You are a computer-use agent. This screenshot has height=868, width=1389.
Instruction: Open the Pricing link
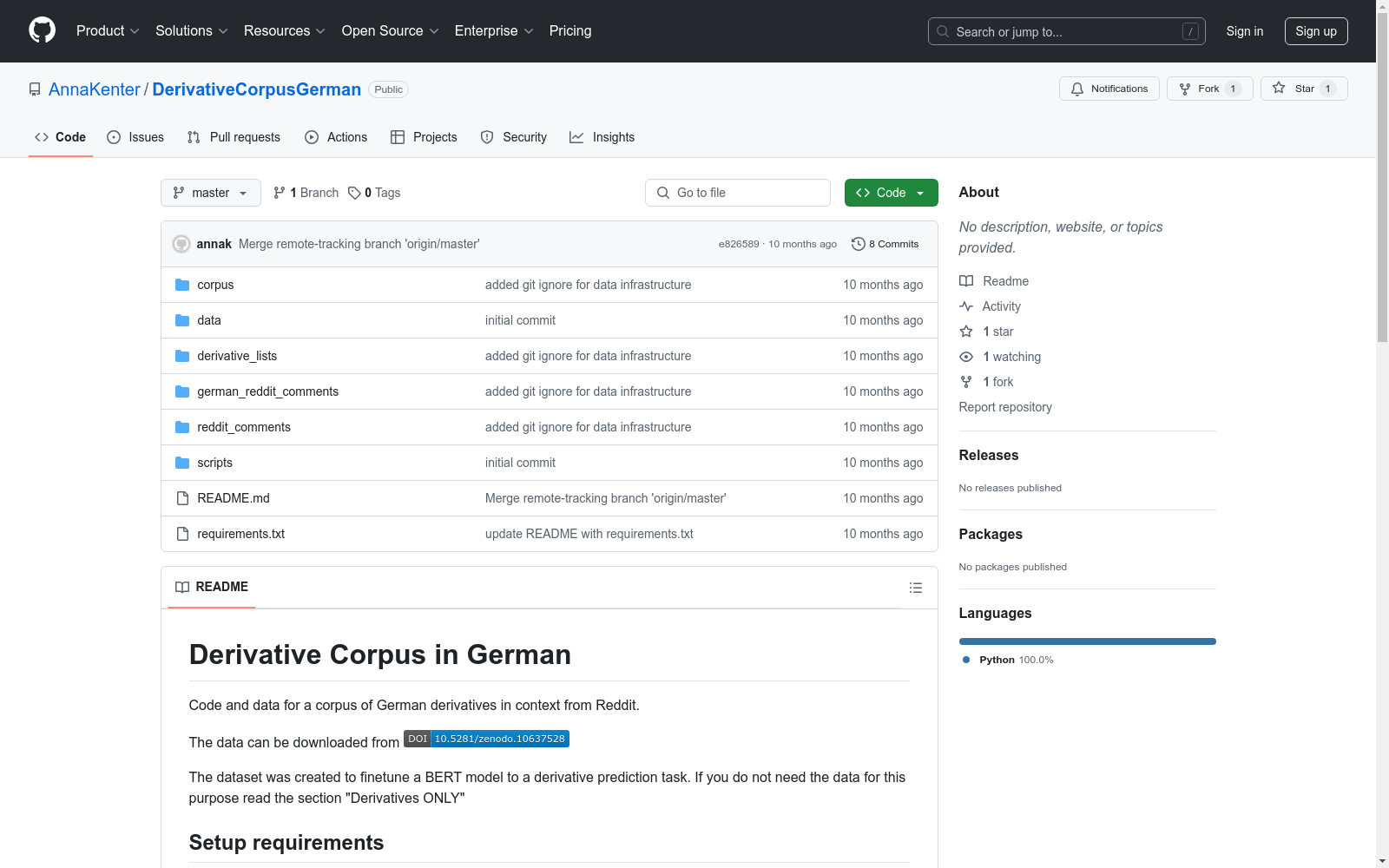click(x=570, y=30)
